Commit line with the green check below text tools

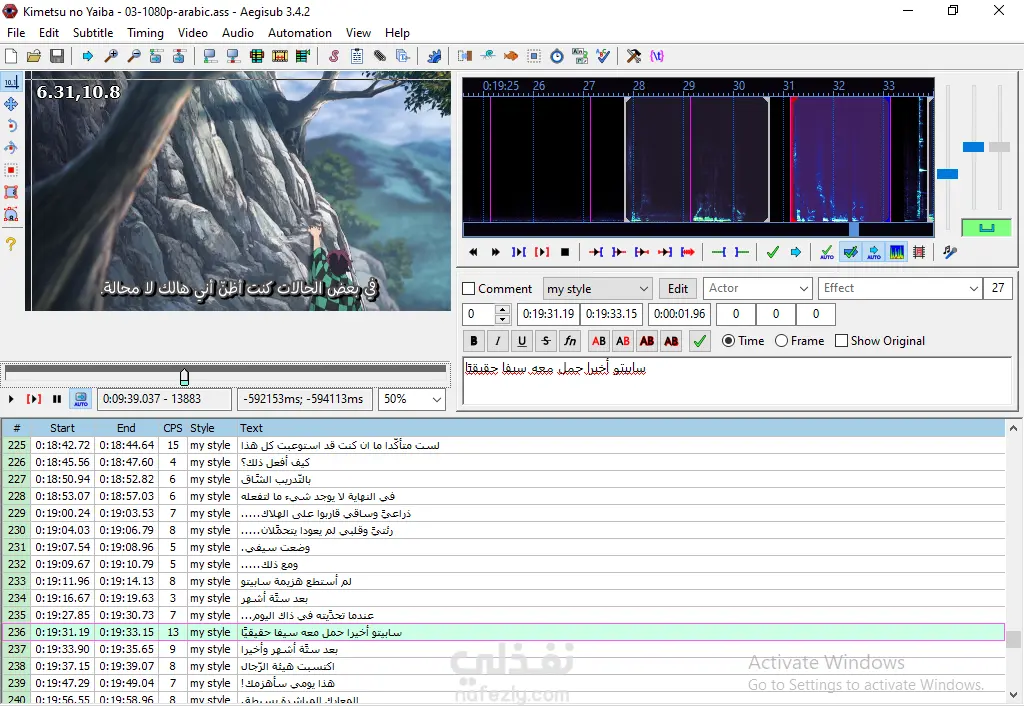[x=699, y=341]
